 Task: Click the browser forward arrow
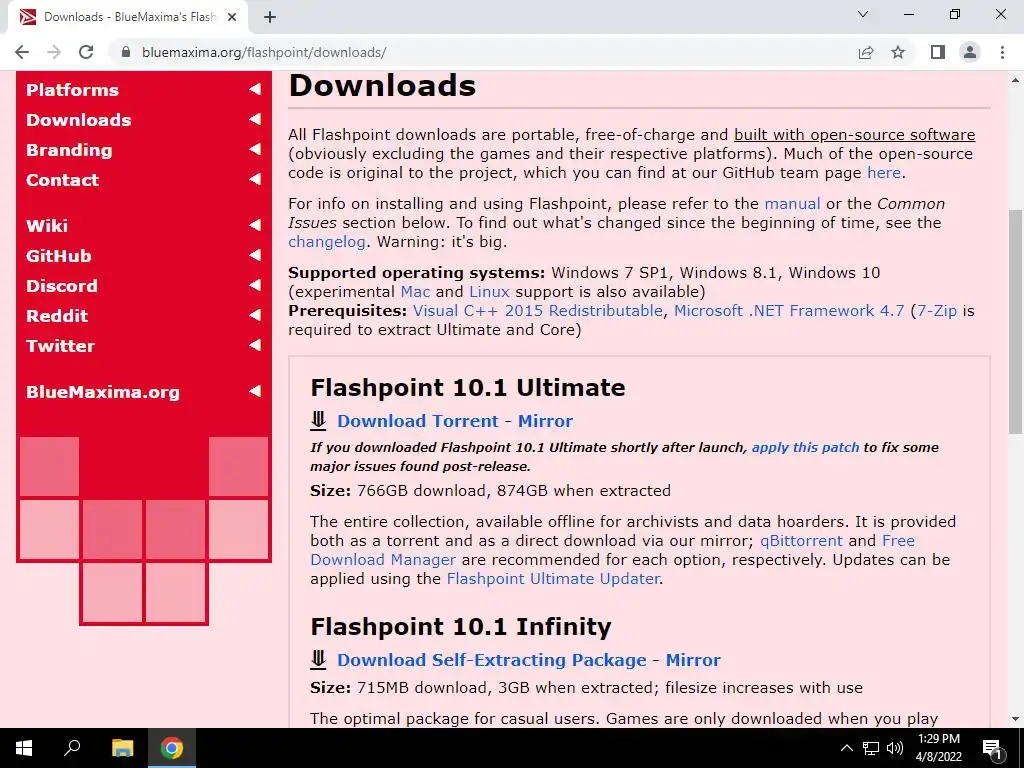[54, 52]
